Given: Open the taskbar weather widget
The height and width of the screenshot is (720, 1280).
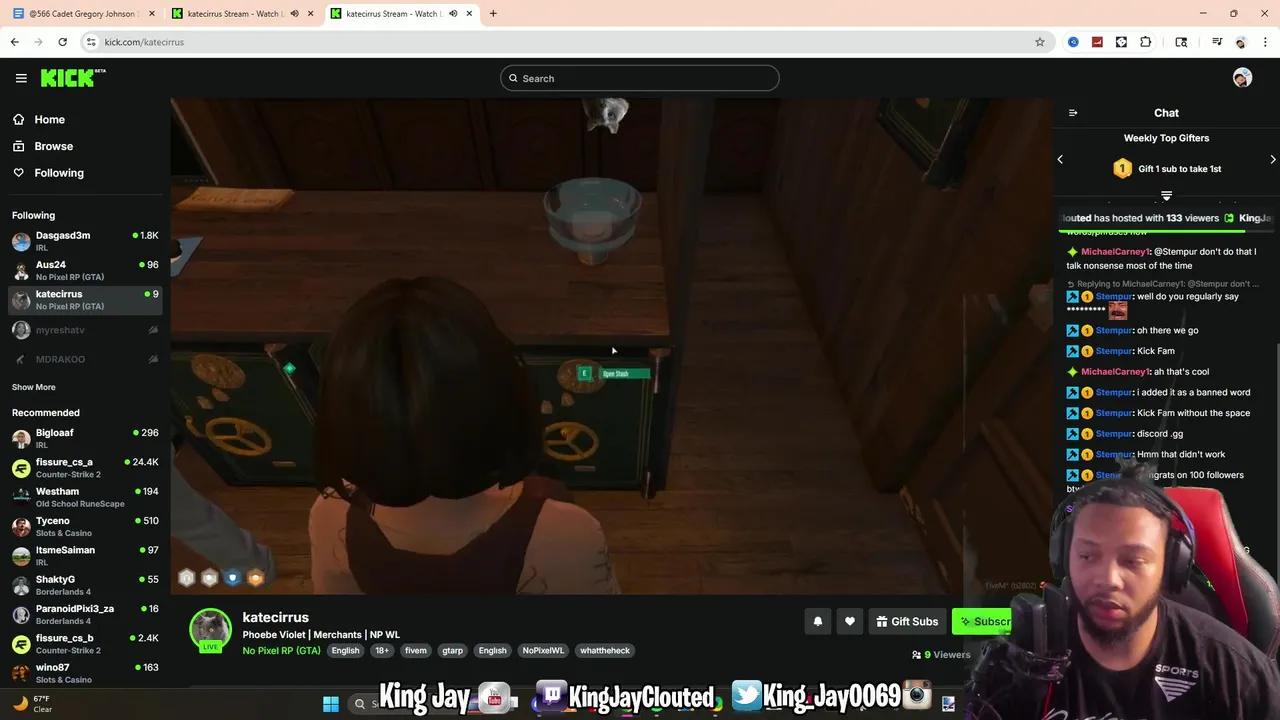Looking at the screenshot, I should (33, 703).
